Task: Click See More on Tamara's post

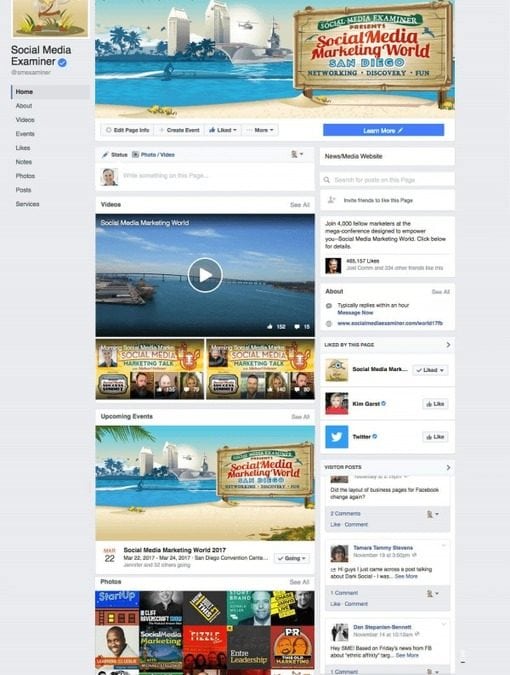Action: (x=406, y=576)
